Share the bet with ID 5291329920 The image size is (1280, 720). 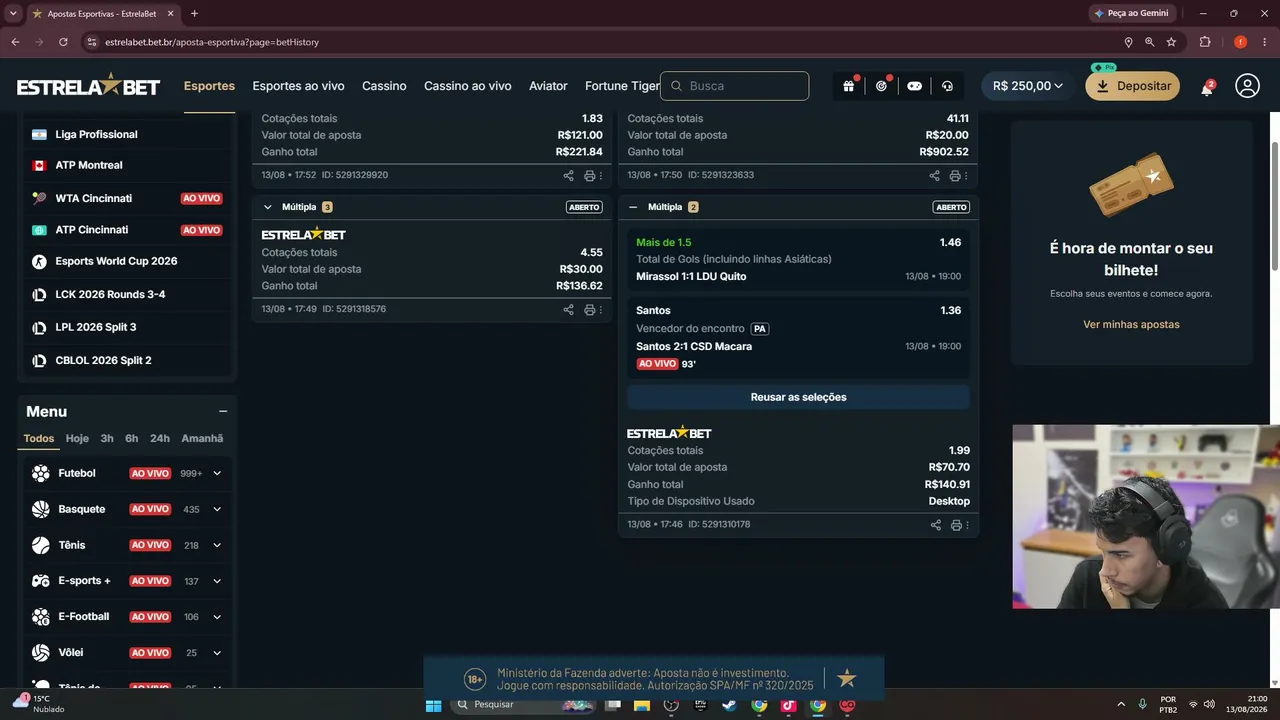[x=568, y=175]
